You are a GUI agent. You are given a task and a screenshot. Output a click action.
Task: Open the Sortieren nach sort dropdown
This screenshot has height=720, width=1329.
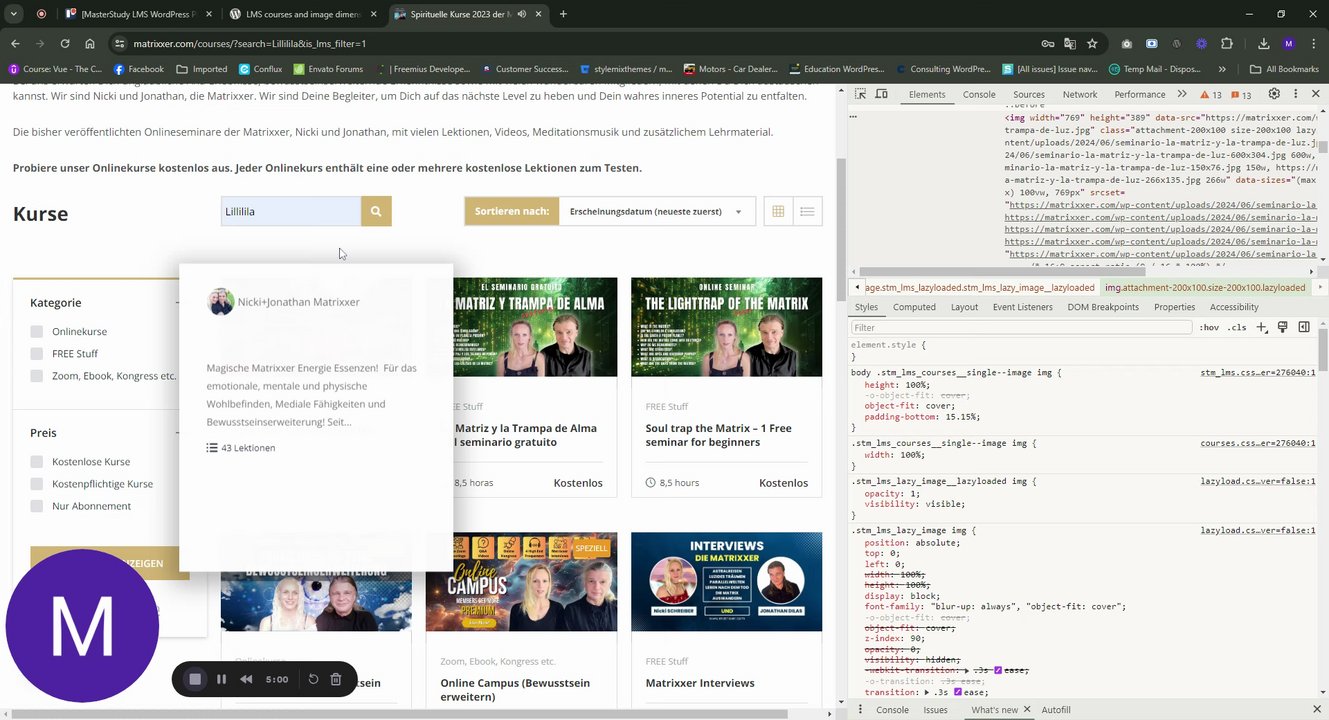[657, 212]
